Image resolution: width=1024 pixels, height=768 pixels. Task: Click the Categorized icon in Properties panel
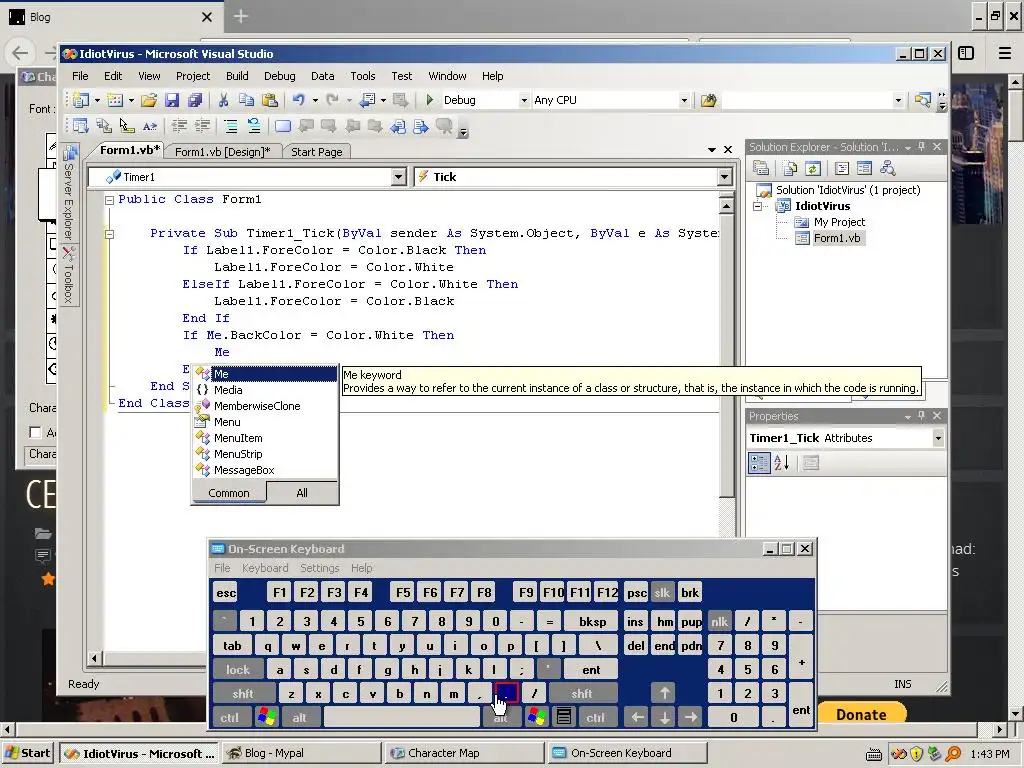point(759,463)
